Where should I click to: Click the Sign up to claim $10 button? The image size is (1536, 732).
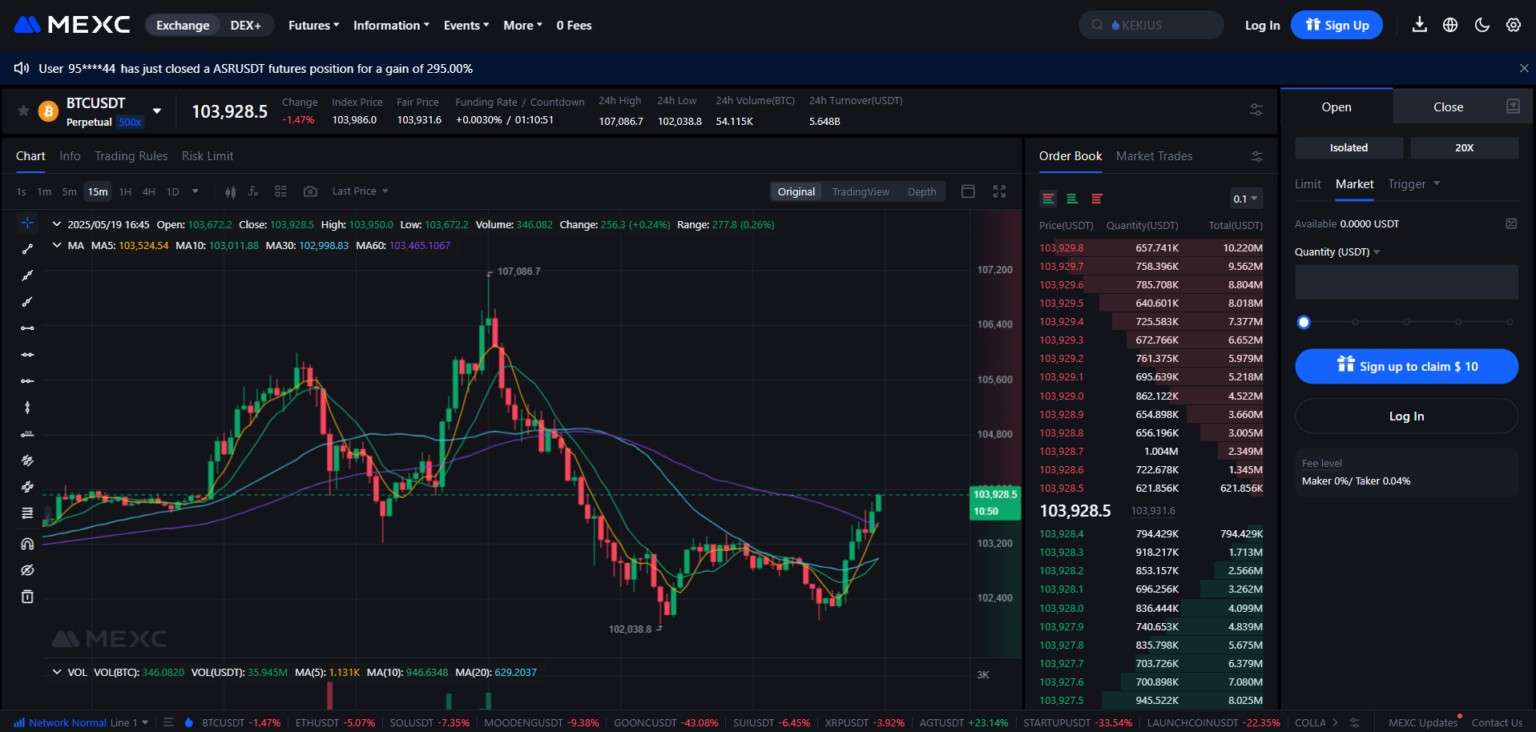(x=1406, y=366)
